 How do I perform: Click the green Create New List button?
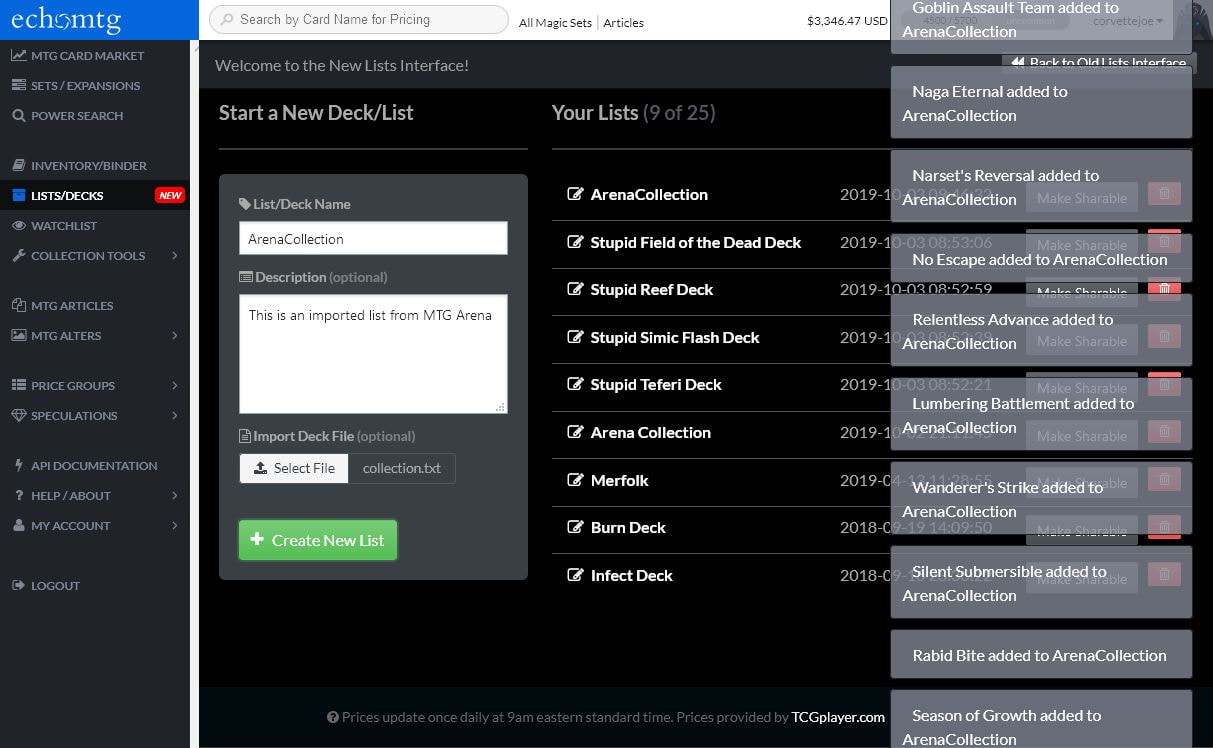(318, 540)
